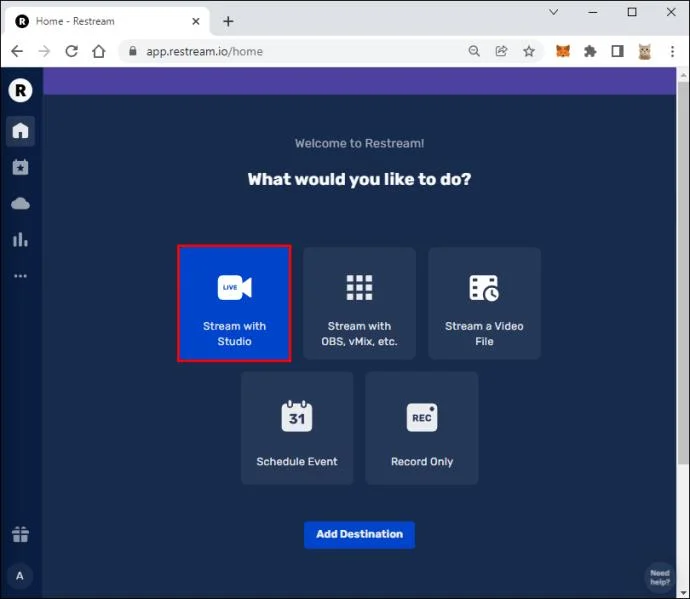Viewport: 690px width, 599px height.
Task: Open the cloud storage sidebar icon
Action: (20, 203)
